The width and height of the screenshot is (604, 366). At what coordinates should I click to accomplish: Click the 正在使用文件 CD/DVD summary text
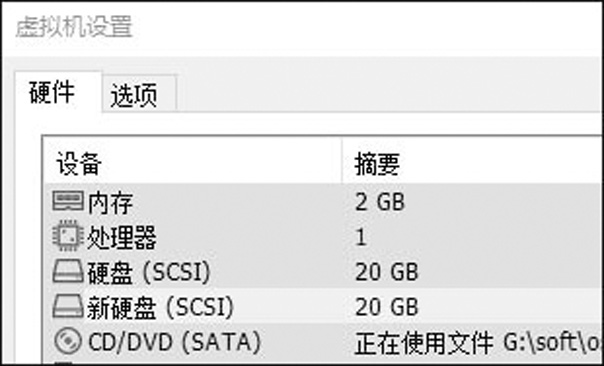424,343
